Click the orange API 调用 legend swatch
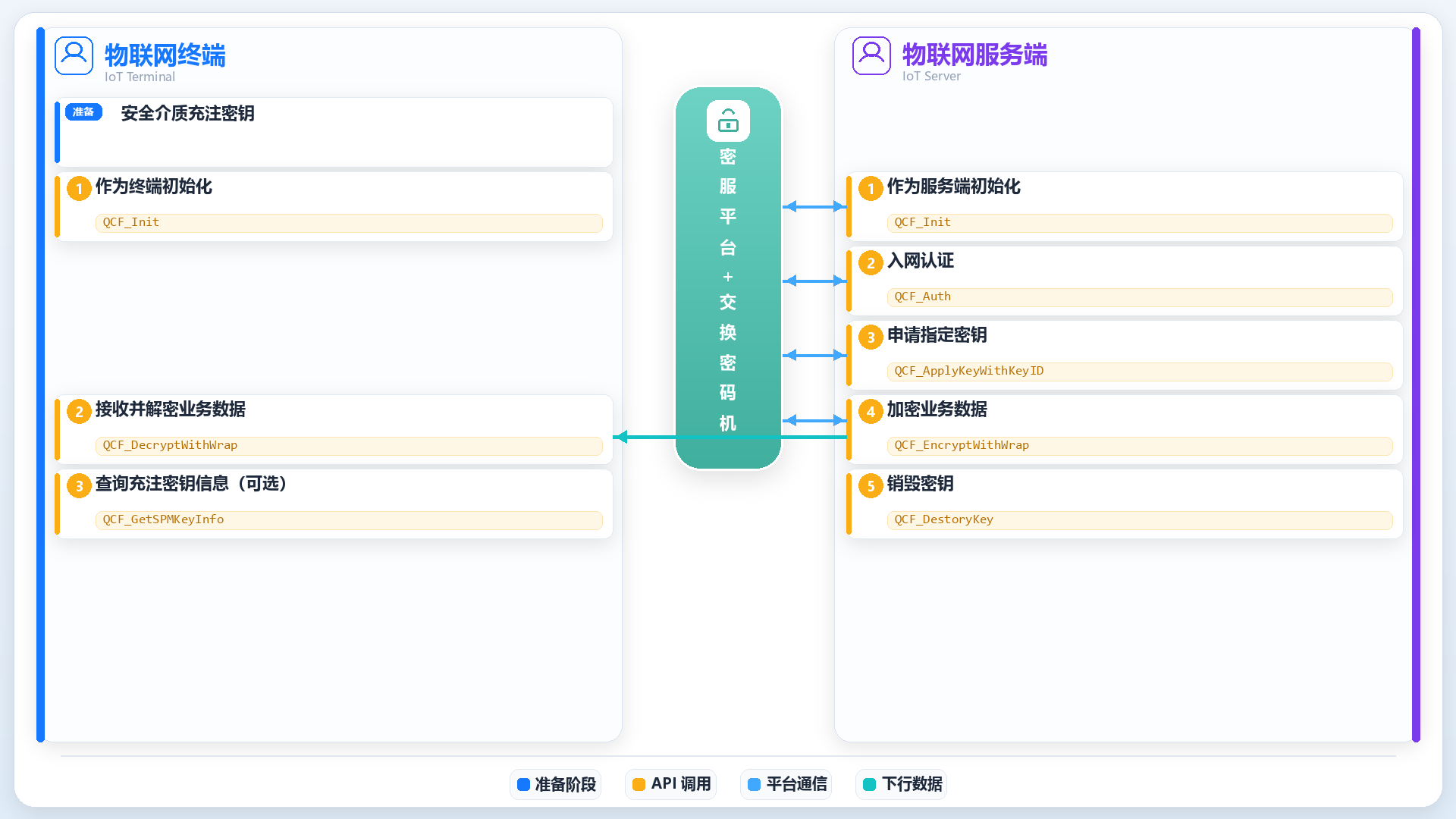Image resolution: width=1456 pixels, height=819 pixels. pyautogui.click(x=639, y=784)
